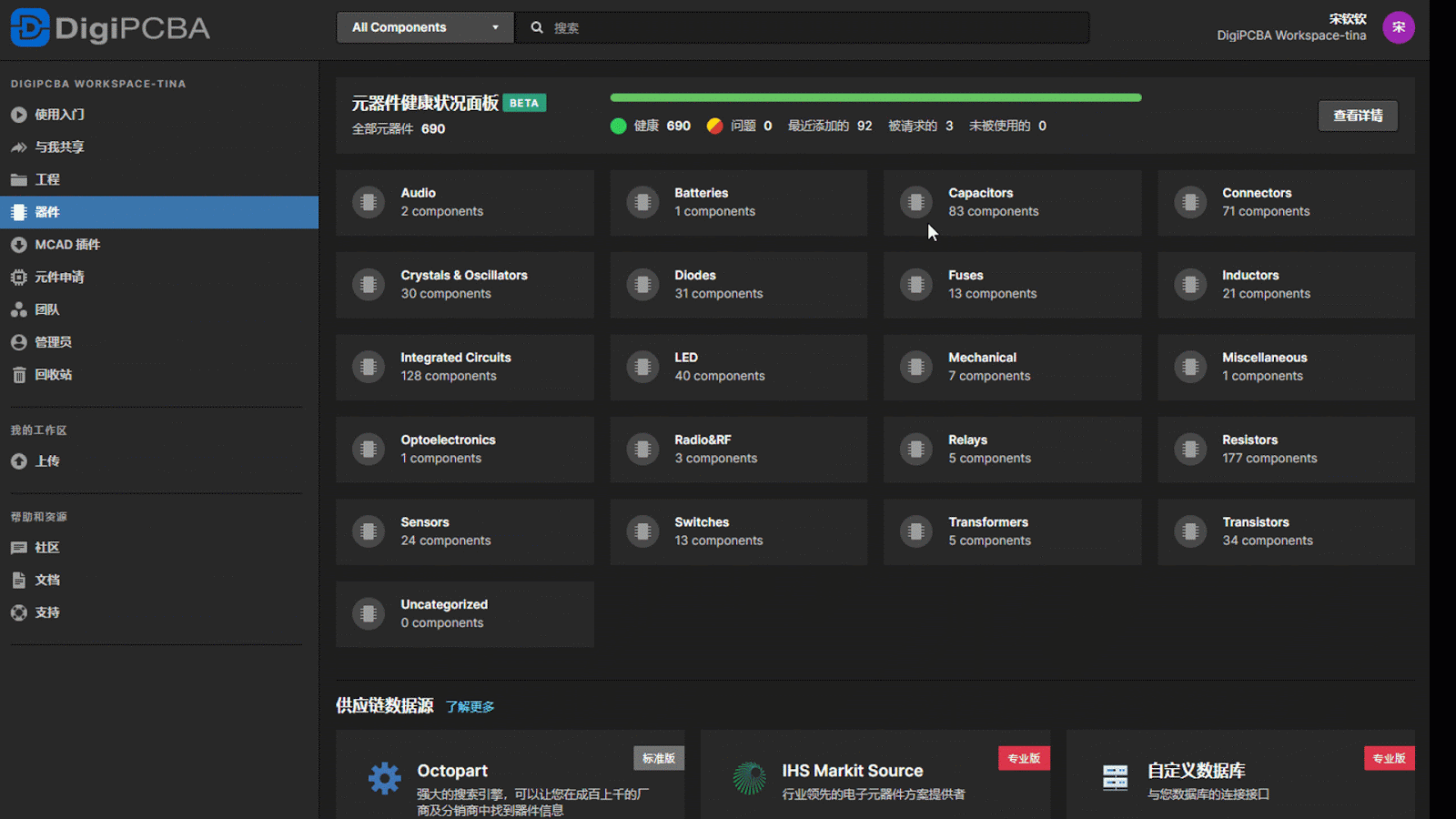Image resolution: width=1456 pixels, height=819 pixels.
Task: Click the 查看详情 button
Action: click(x=1358, y=116)
